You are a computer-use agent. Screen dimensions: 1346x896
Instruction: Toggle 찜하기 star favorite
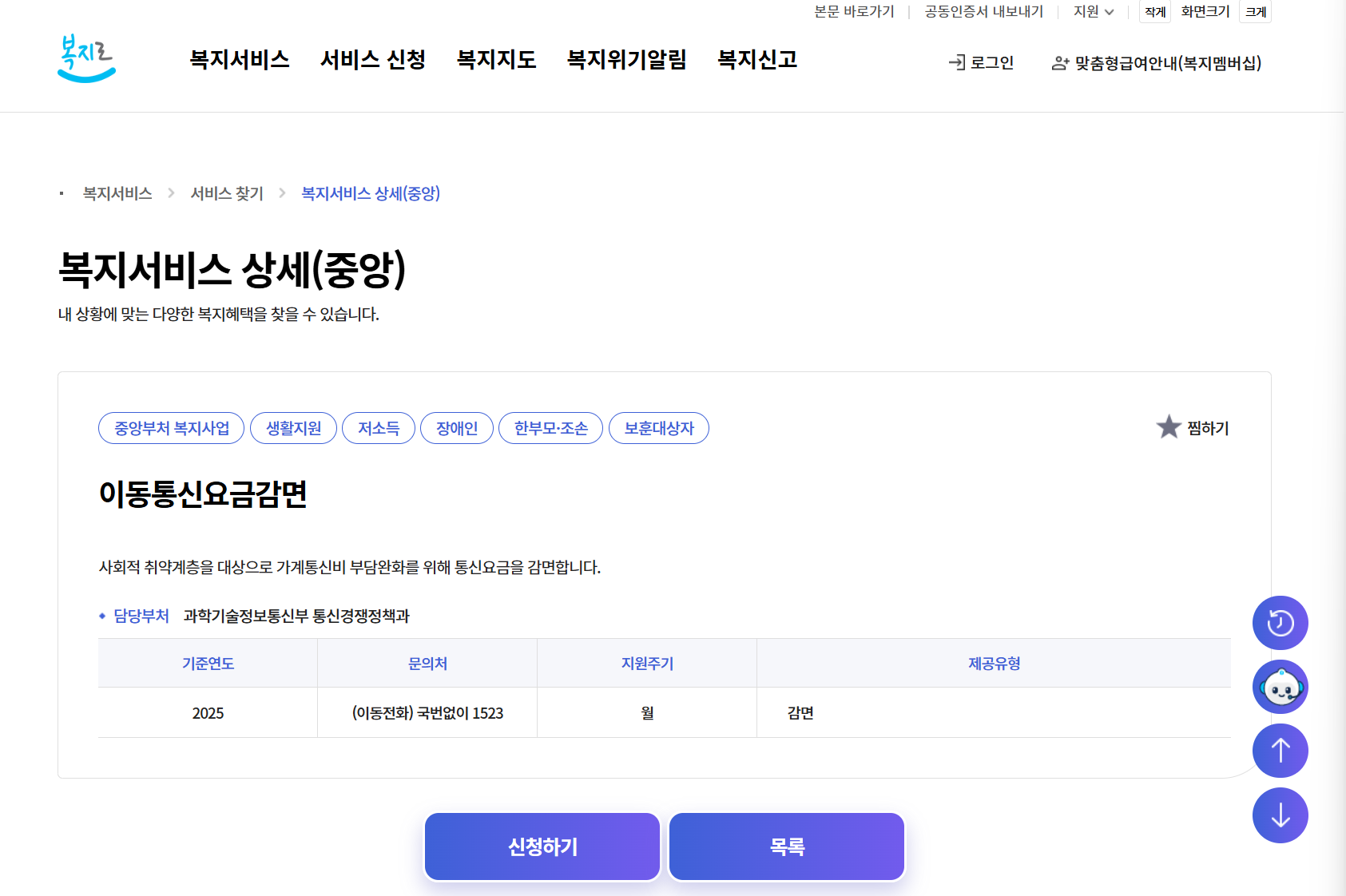pyautogui.click(x=1192, y=428)
